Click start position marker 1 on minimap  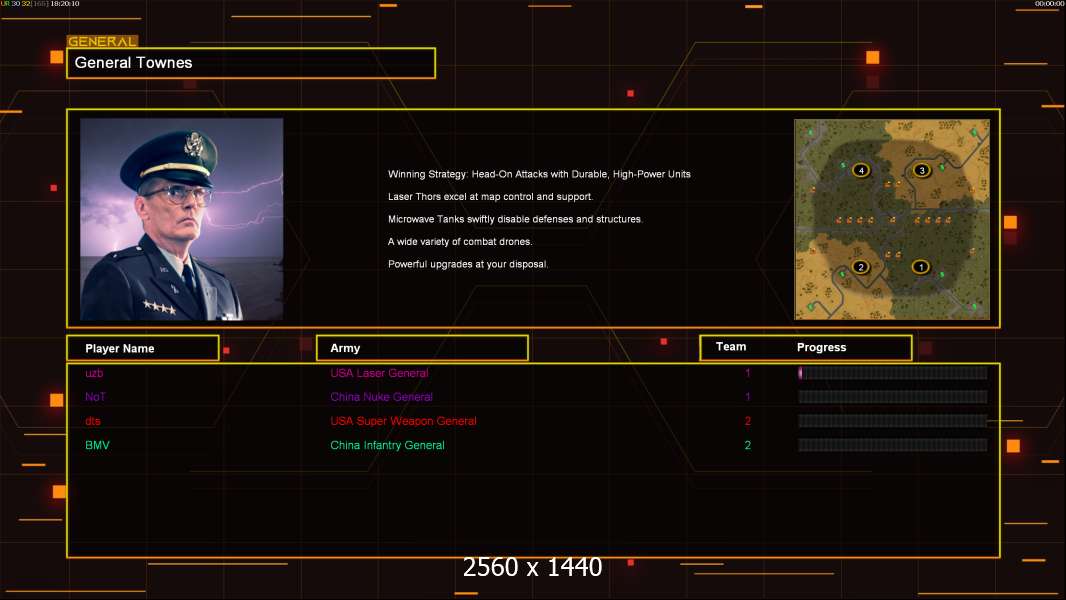(921, 267)
